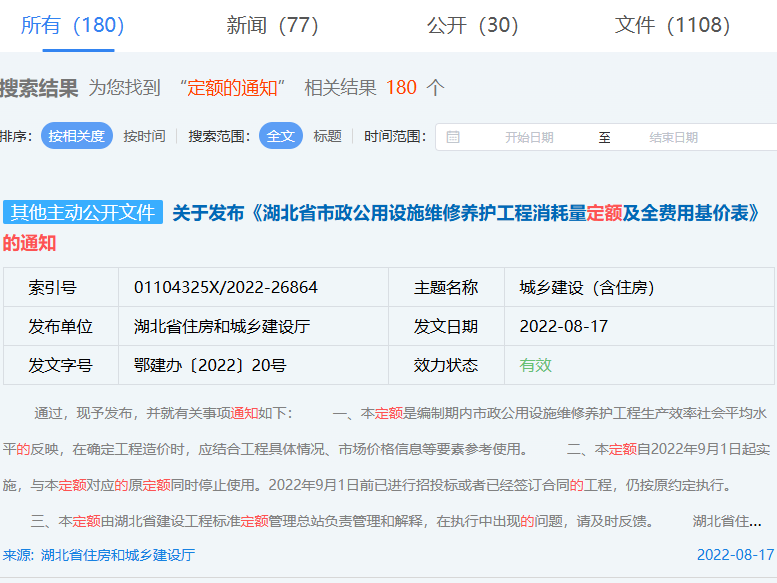
Task: Restrict search scope to 标题
Action: [x=327, y=136]
